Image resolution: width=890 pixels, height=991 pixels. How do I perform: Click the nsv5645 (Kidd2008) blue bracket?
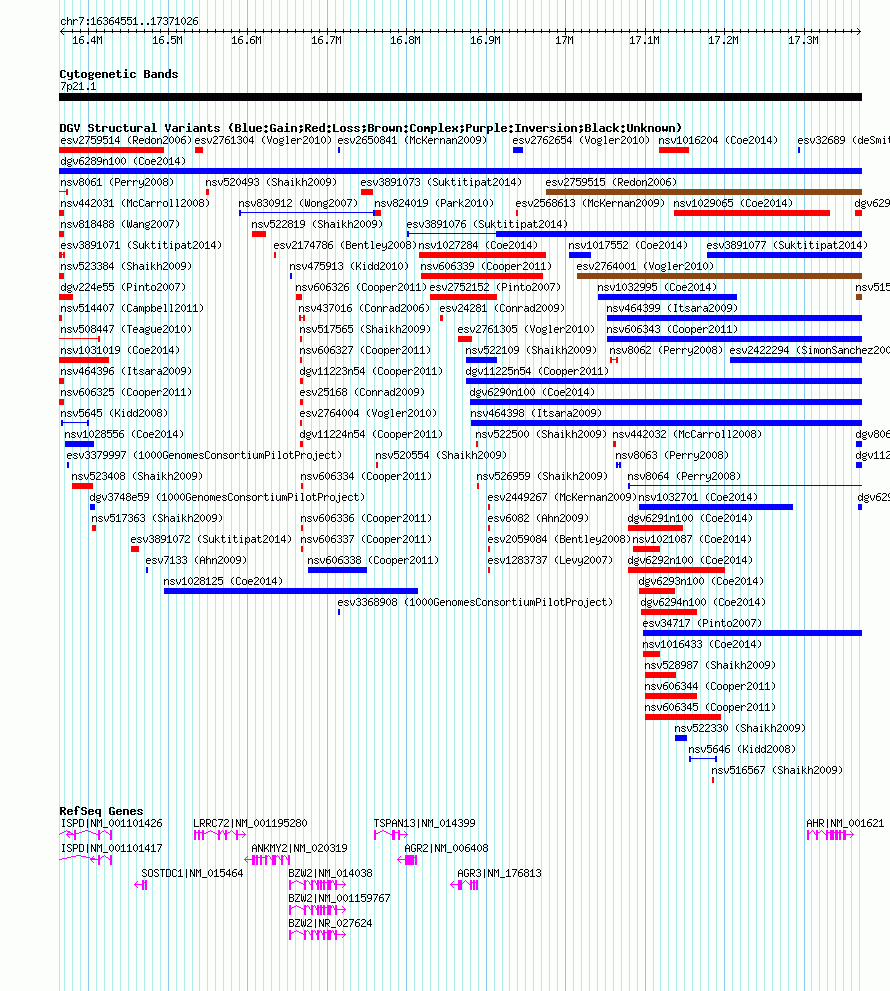pos(75,423)
